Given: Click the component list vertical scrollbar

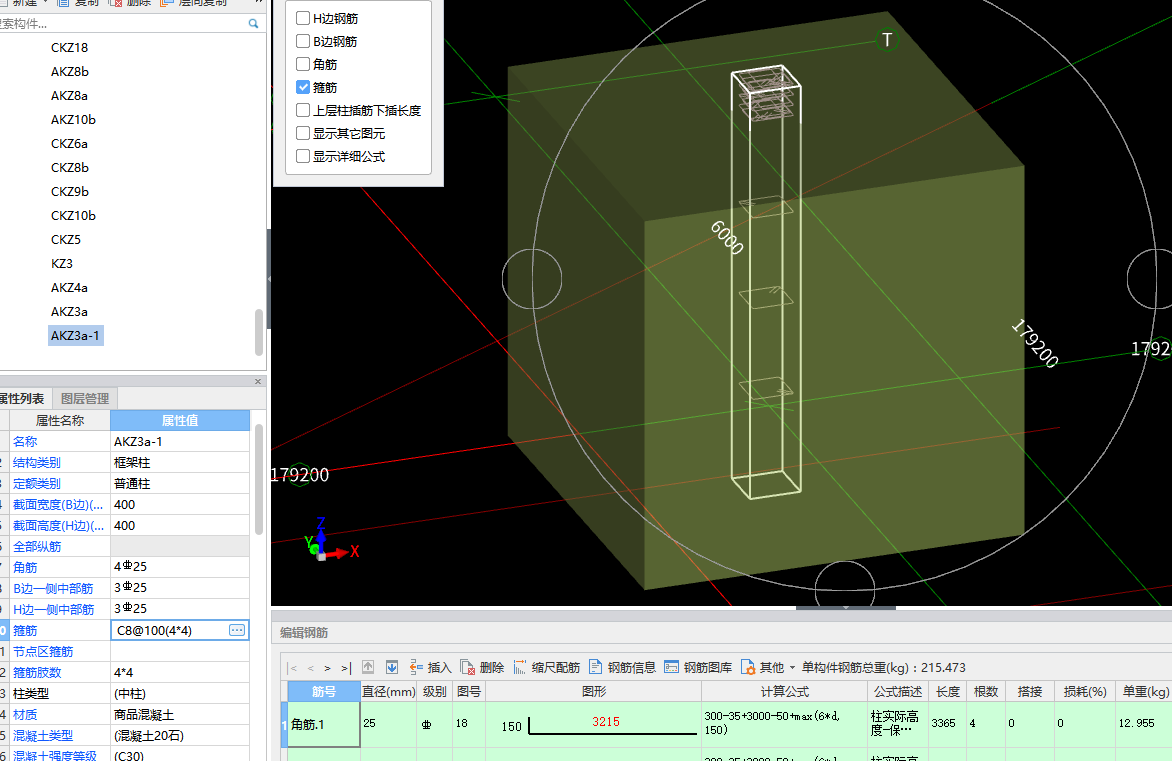Looking at the screenshot, I should point(259,332).
